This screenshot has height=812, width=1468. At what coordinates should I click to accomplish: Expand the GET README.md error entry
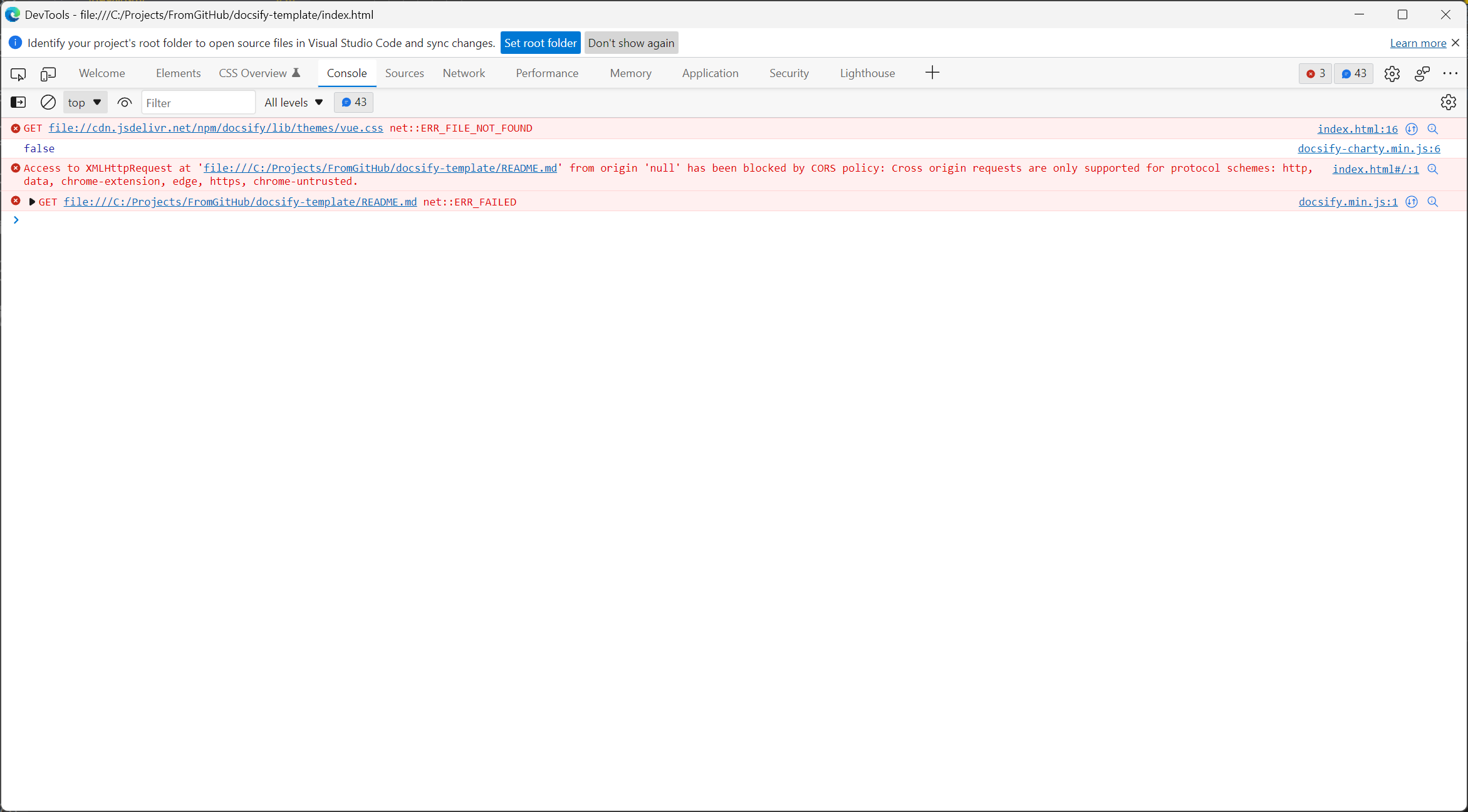click(32, 202)
